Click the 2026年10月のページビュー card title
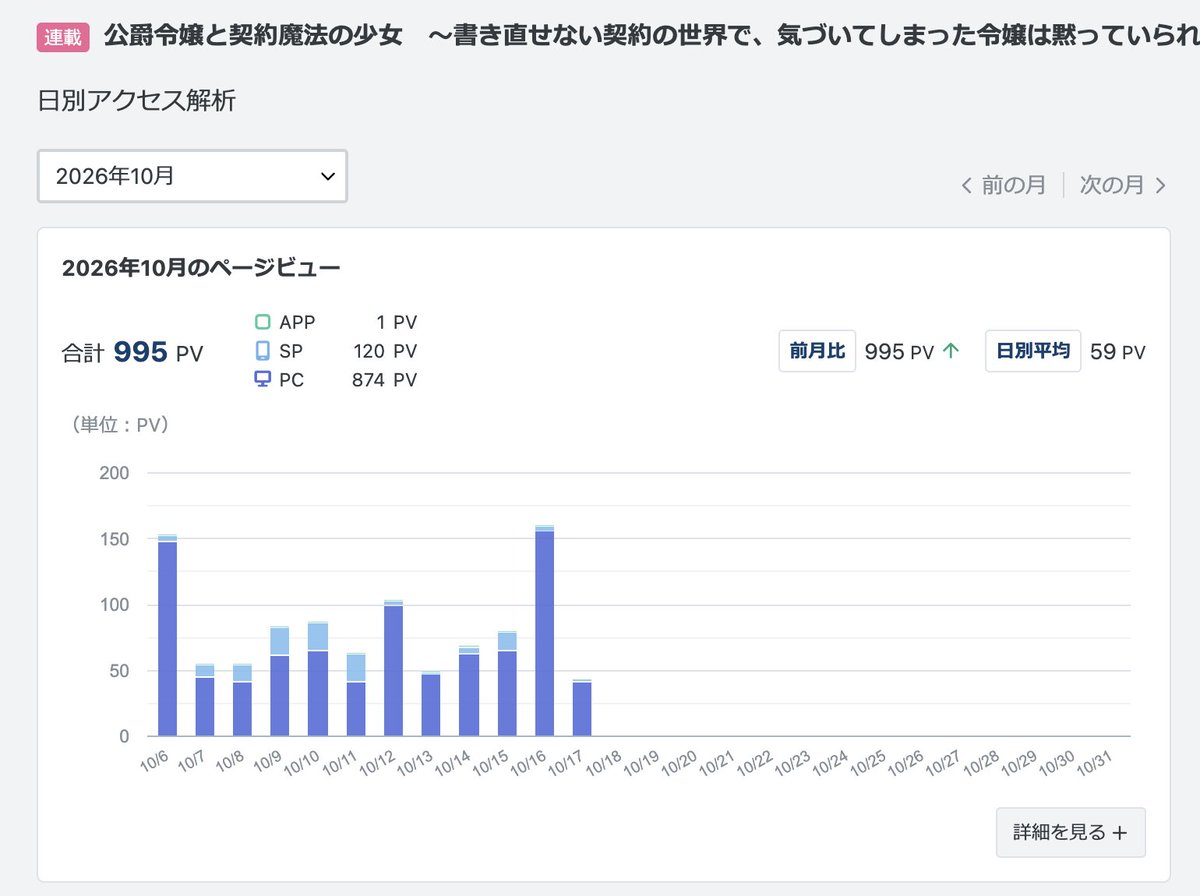The height and width of the screenshot is (896, 1200). click(x=201, y=268)
